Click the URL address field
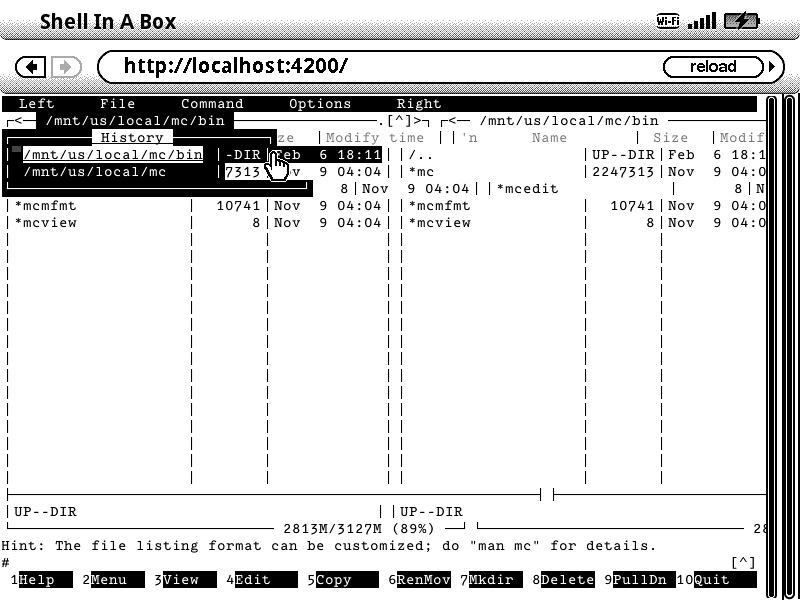Image resolution: width=800 pixels, height=600 pixels. point(378,66)
